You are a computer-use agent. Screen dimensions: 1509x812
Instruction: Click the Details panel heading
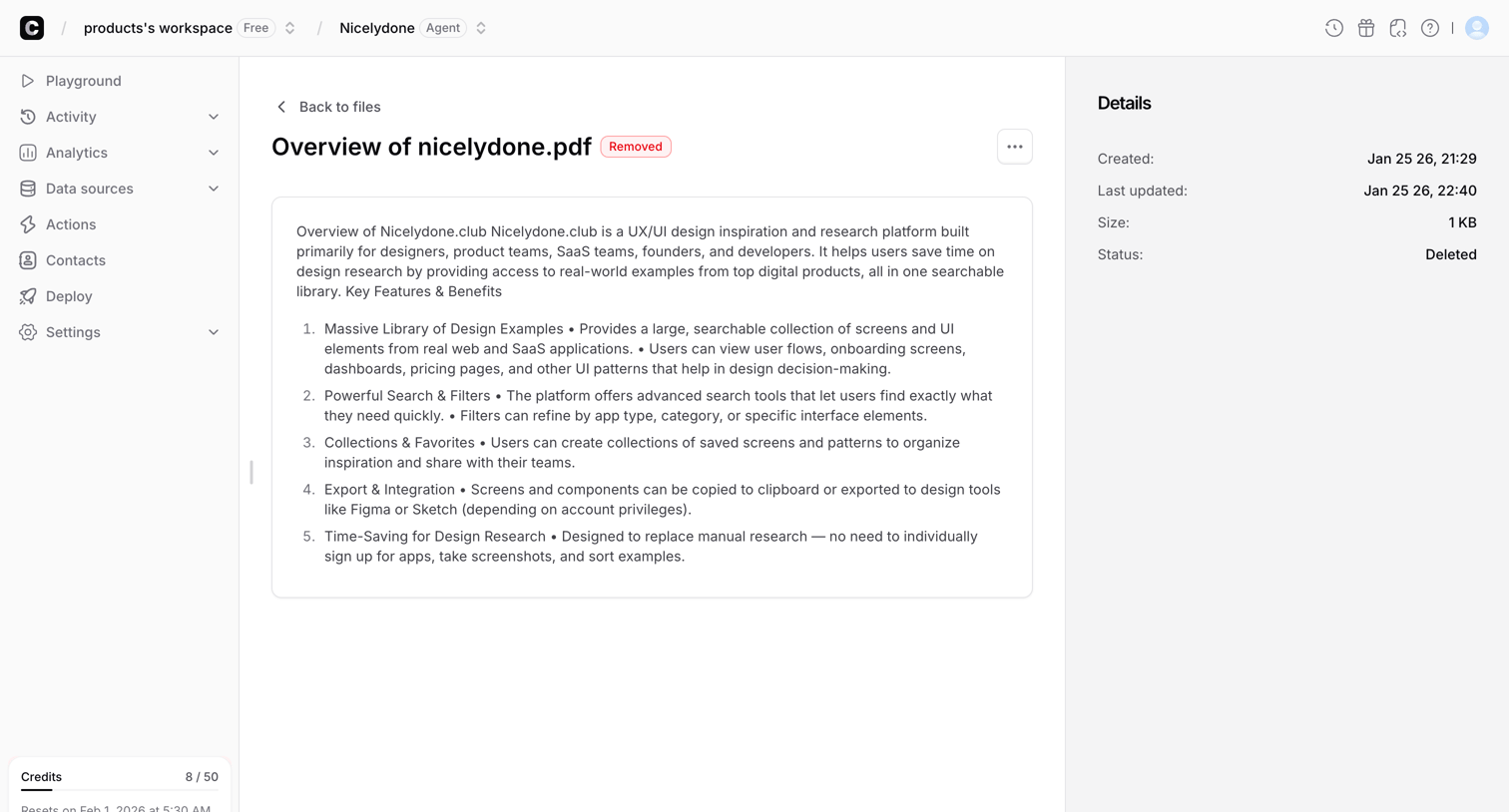point(1124,104)
